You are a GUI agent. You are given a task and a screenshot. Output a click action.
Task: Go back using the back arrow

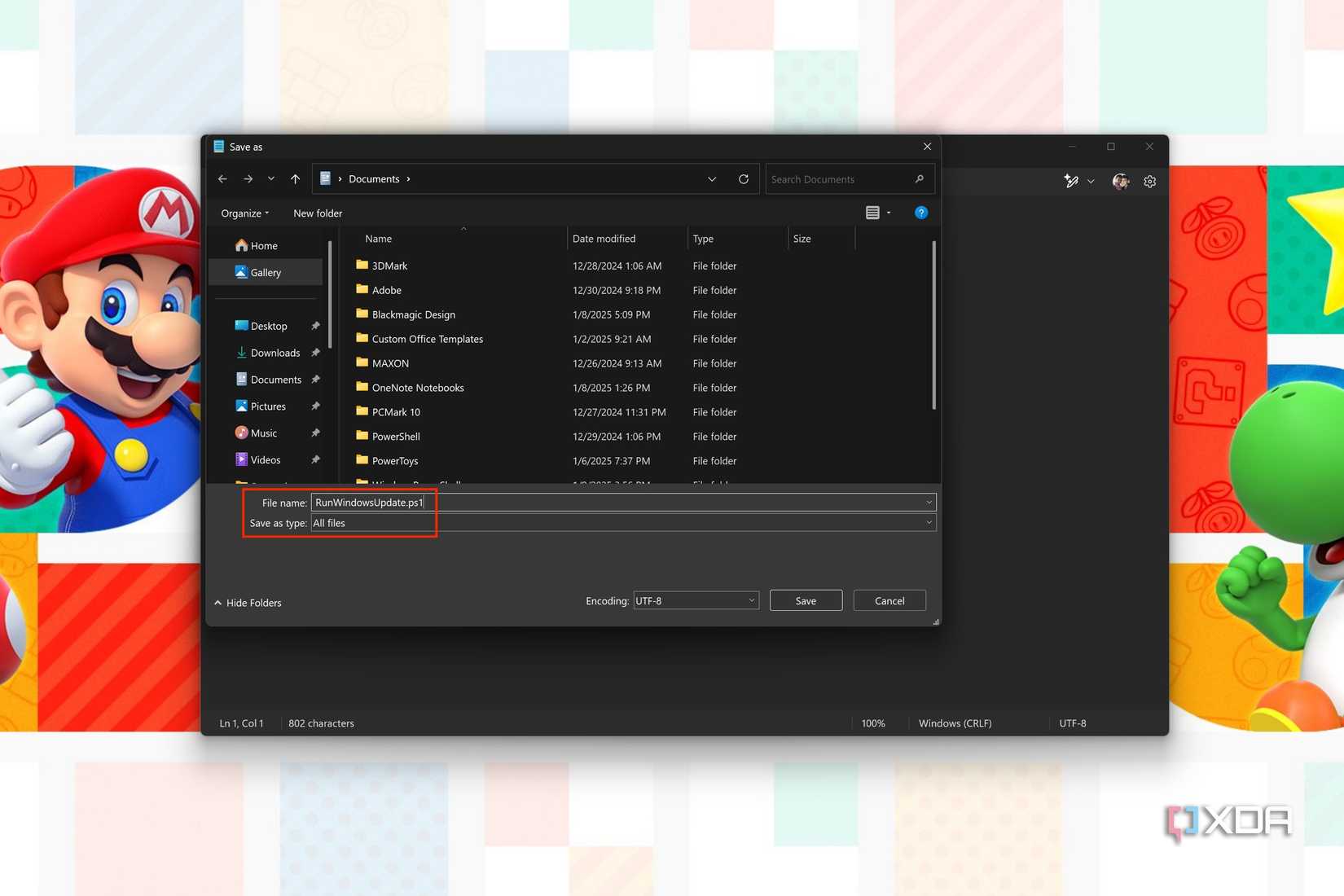222,179
